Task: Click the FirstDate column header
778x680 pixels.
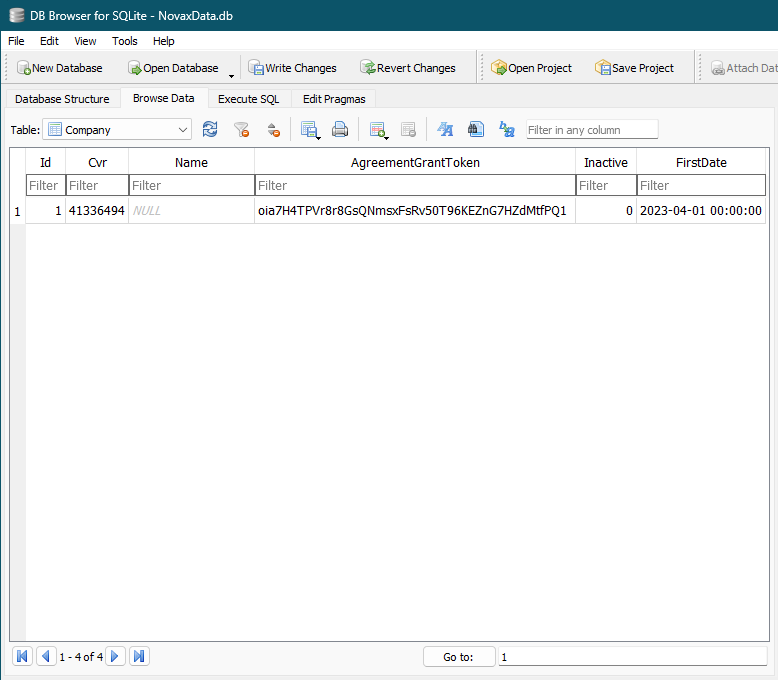Action: (701, 162)
